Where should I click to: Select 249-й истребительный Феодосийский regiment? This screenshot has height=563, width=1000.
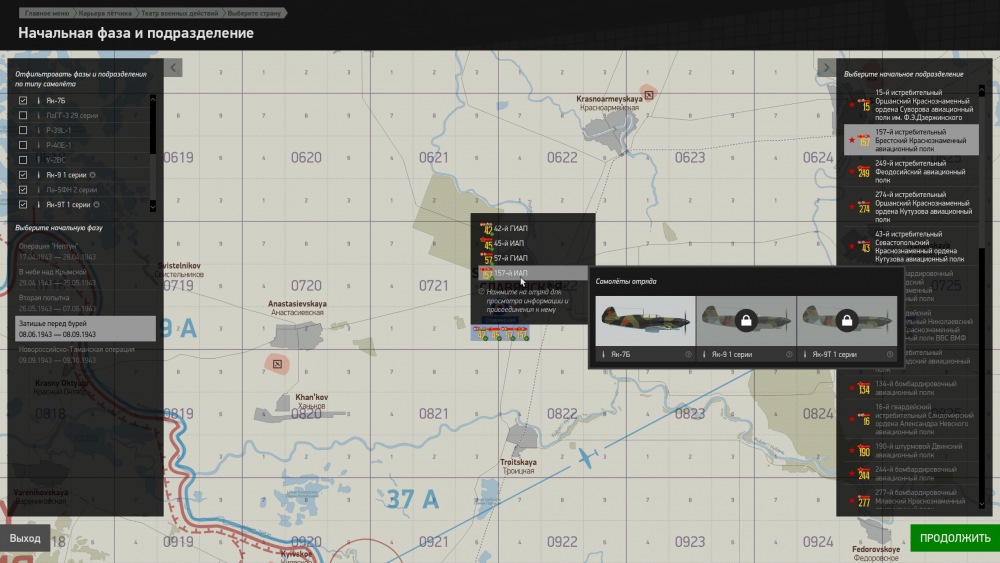[x=911, y=172]
